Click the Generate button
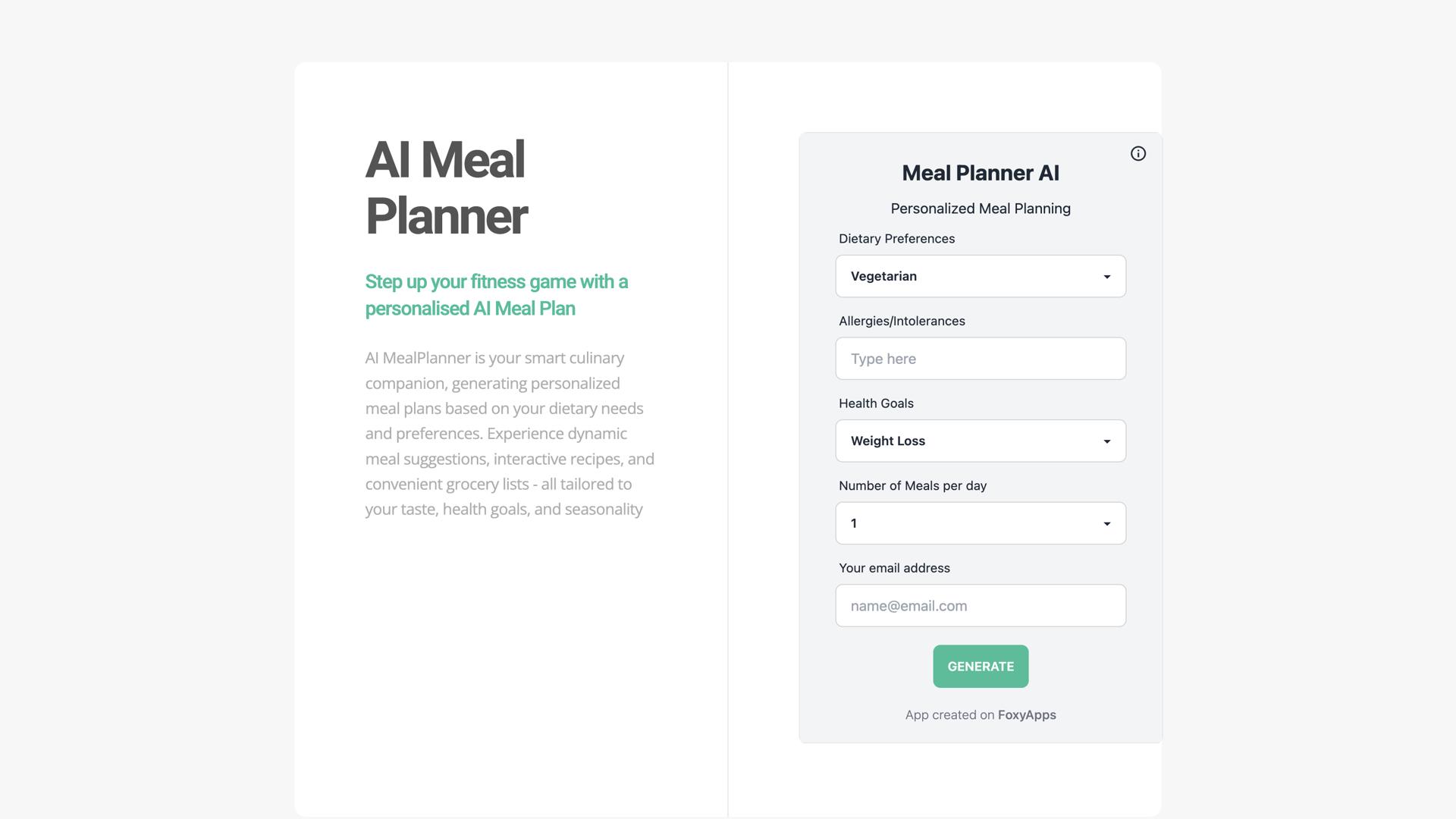1456x819 pixels. pos(980,666)
